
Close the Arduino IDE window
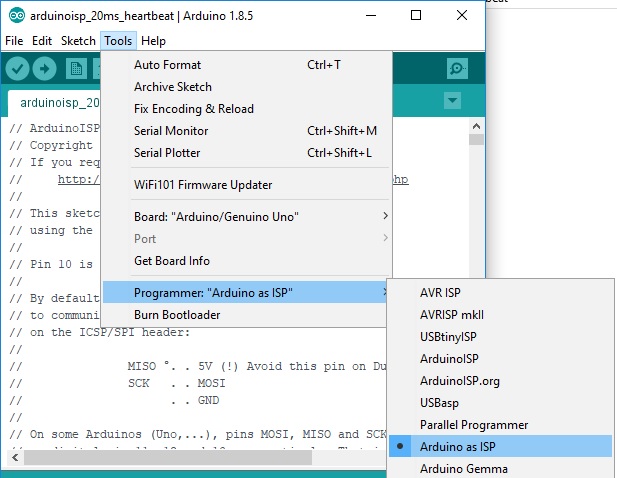point(462,16)
